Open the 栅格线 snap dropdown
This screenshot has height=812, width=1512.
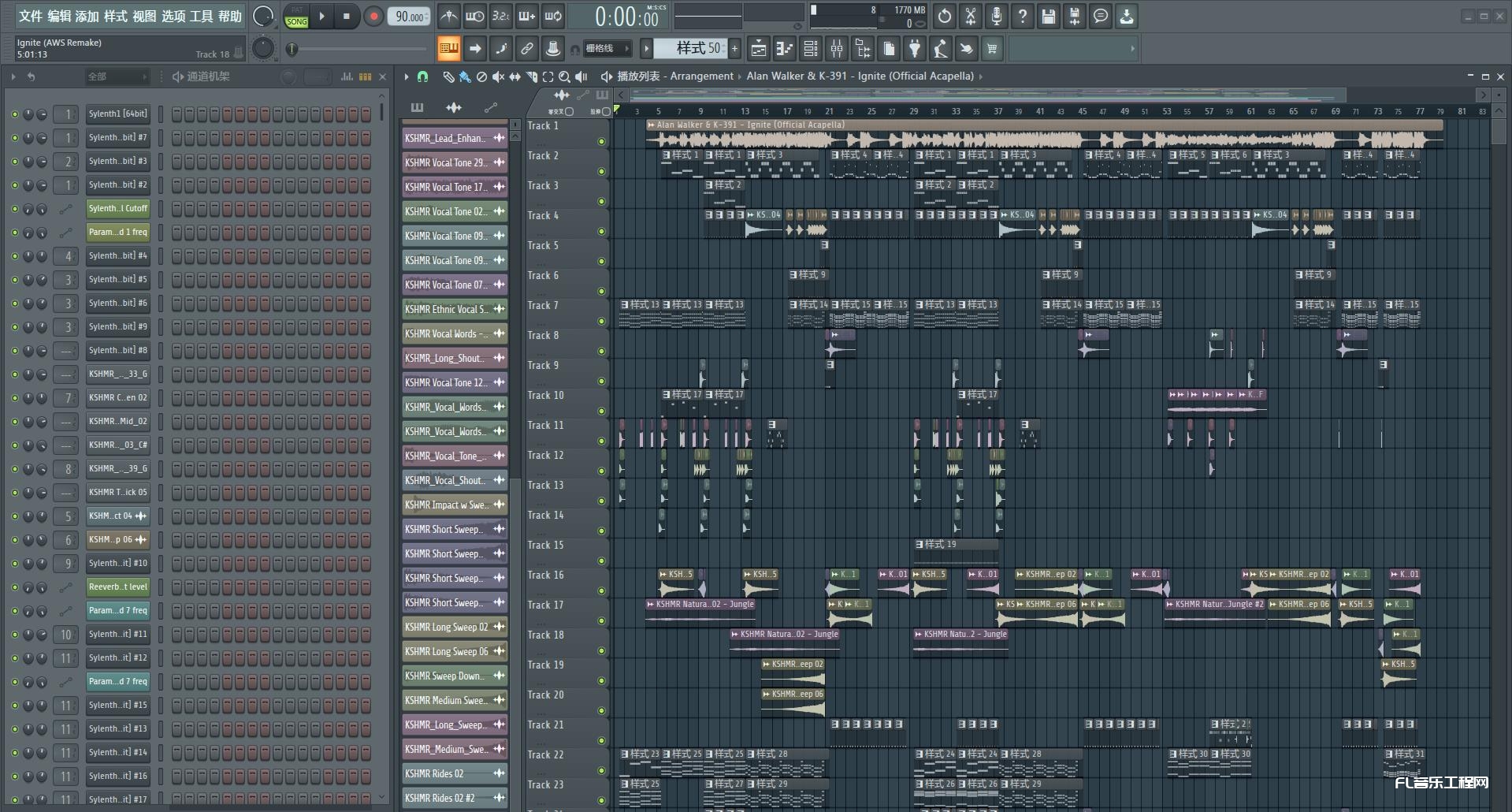coord(608,49)
